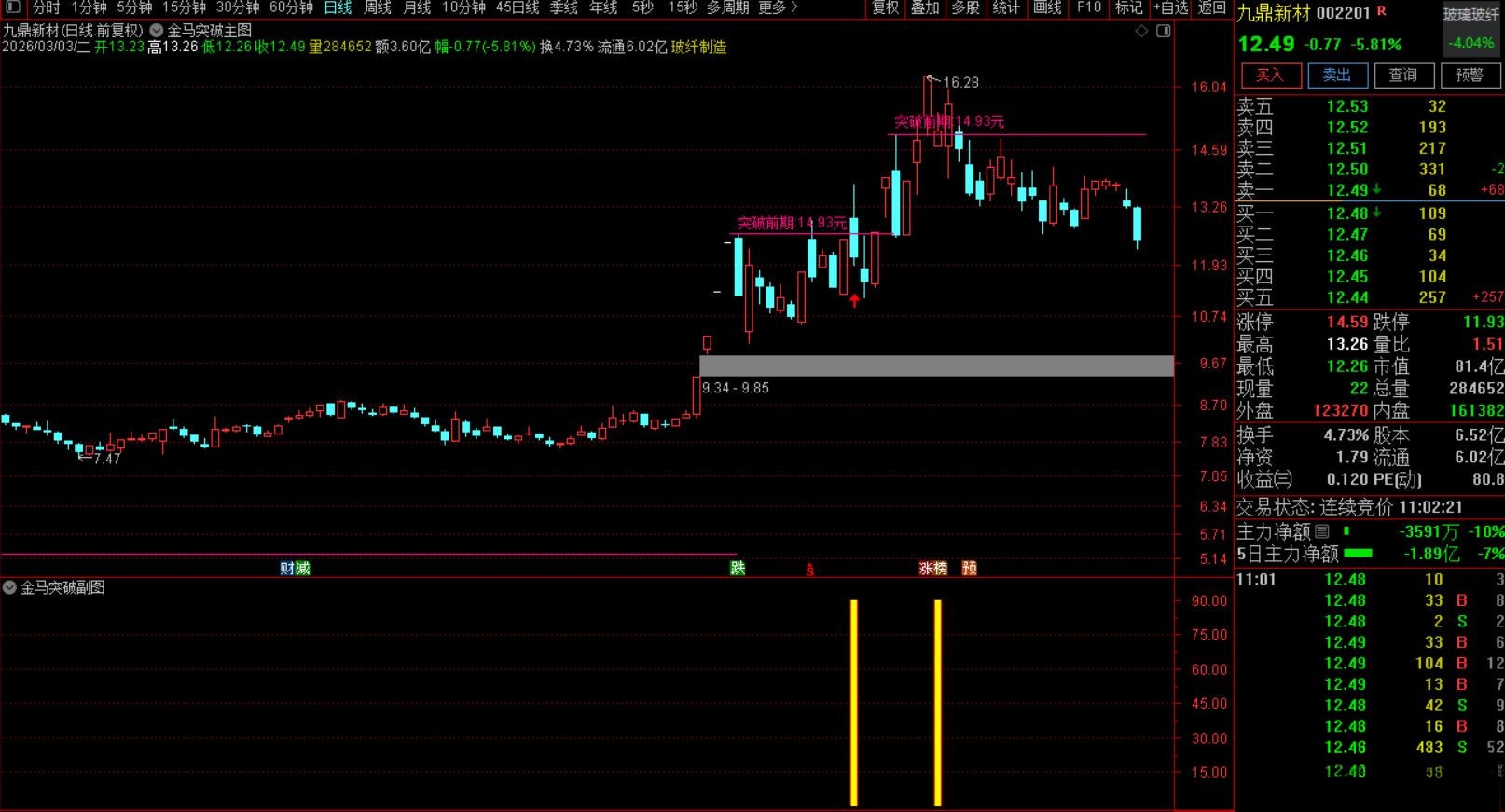This screenshot has height=812, width=1505.
Task: Click the red R badge next to 002201
Action: (1381, 11)
